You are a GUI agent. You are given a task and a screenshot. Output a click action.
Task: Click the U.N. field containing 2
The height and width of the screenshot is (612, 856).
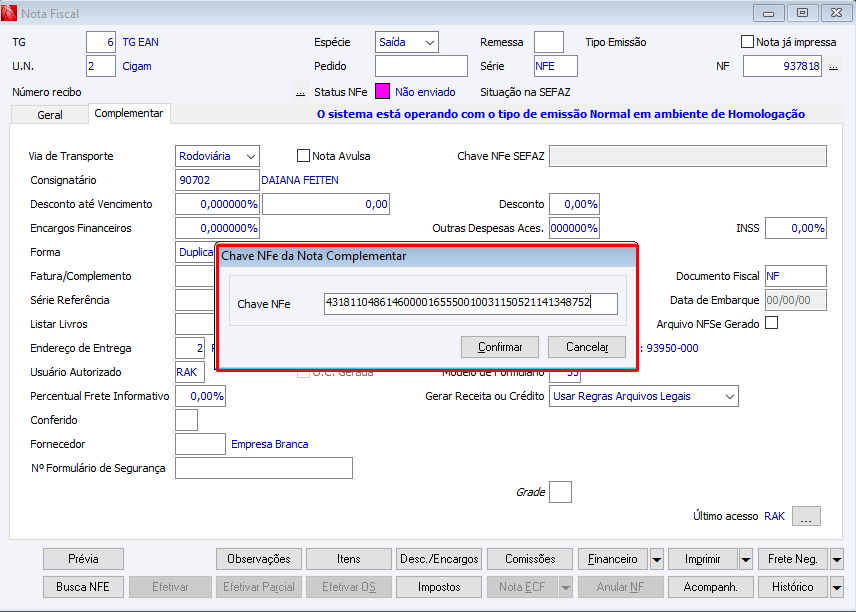[x=101, y=66]
